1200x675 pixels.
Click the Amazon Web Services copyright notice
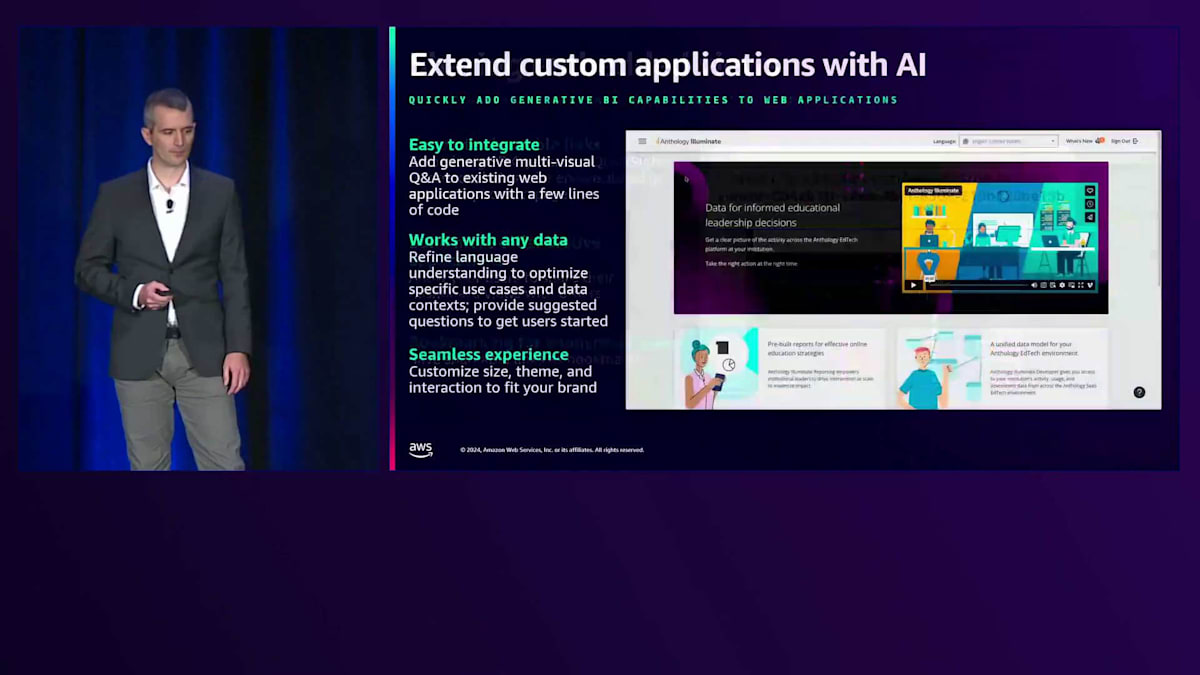[x=552, y=450]
